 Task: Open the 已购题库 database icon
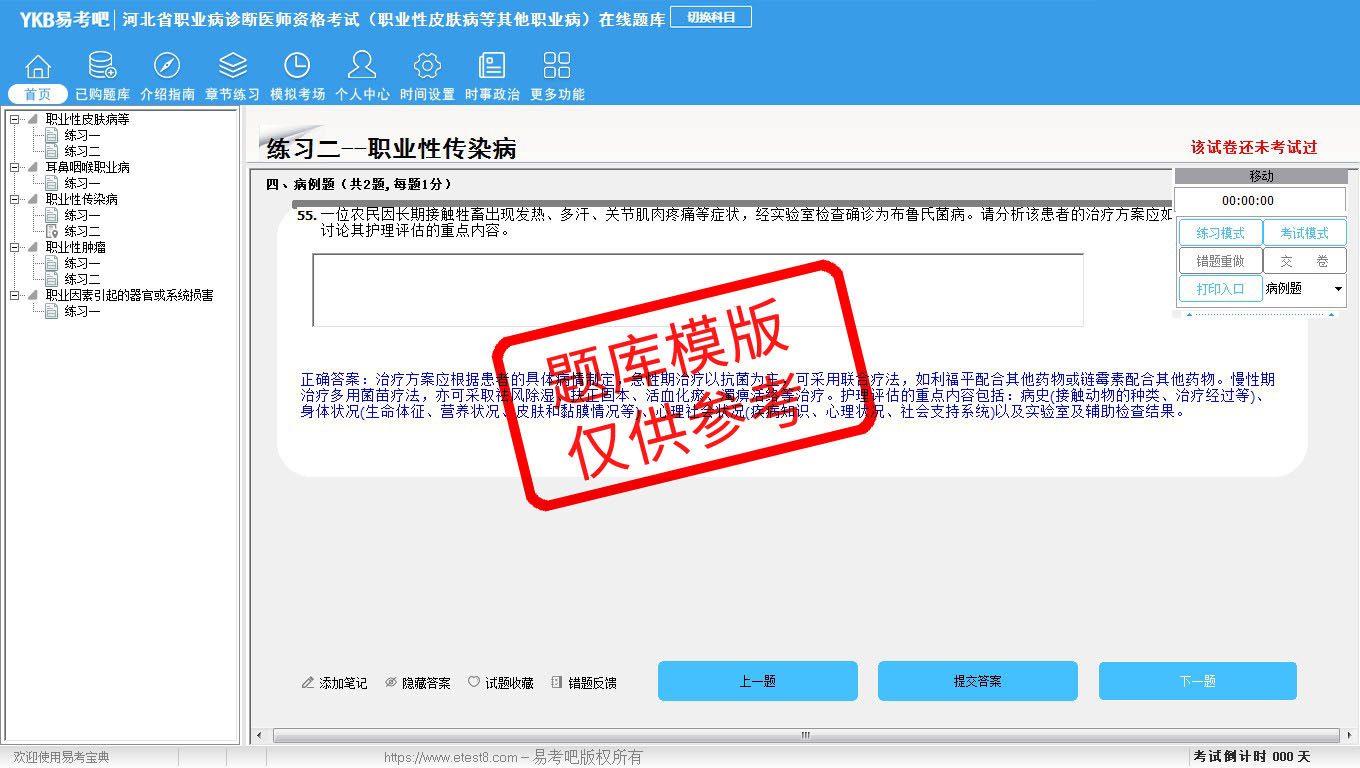coord(102,66)
